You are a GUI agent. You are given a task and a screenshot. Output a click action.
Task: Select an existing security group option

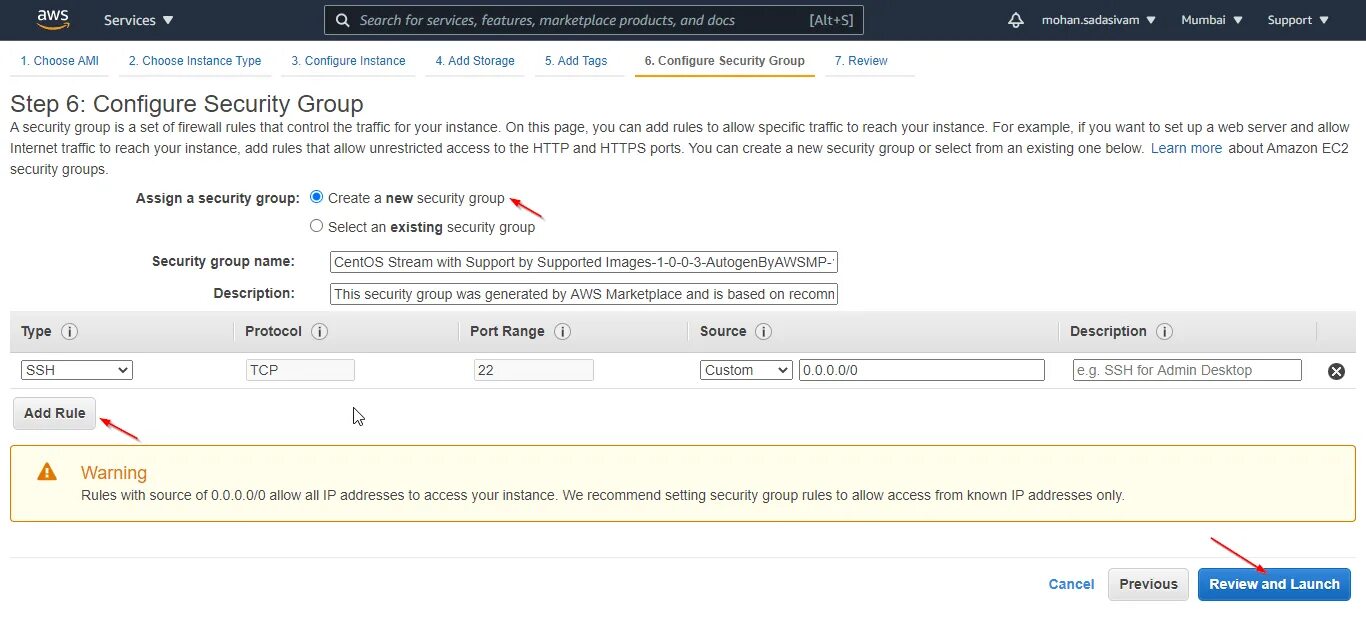[317, 226]
